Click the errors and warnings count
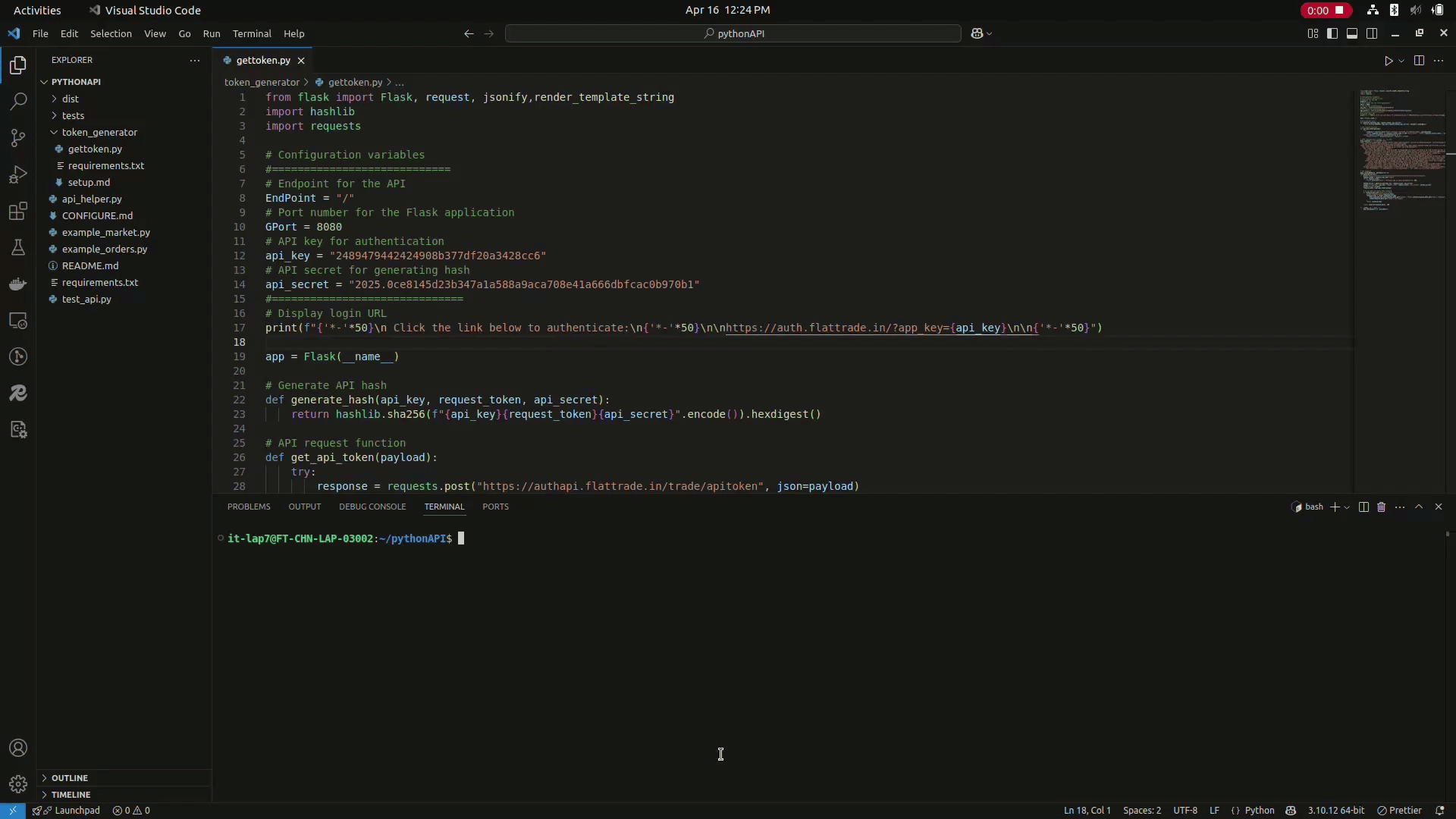This screenshot has width=1456, height=819. click(131, 811)
